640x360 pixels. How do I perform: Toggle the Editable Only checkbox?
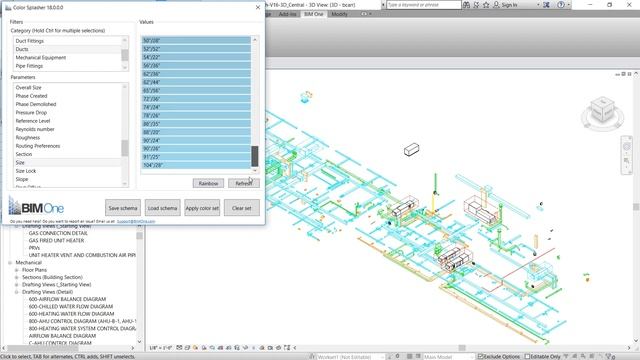527,356
